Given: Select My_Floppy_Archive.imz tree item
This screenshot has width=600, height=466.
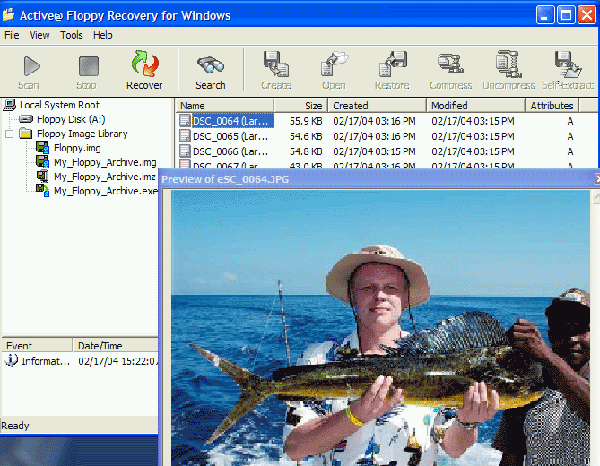Looking at the screenshot, I should [x=105, y=176].
